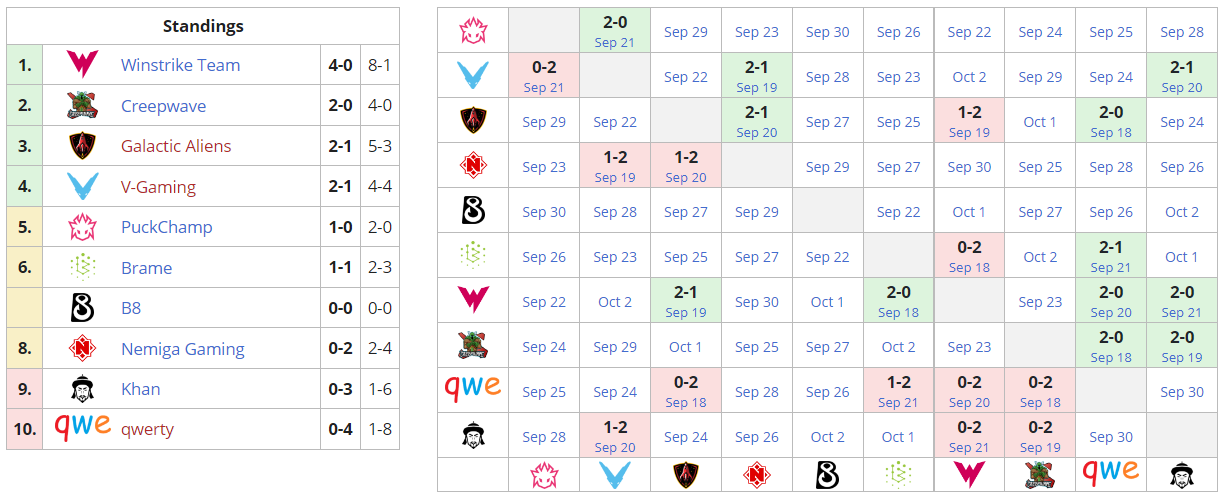
Task: Follow the PuckChamp link in Standings
Action: (x=166, y=227)
